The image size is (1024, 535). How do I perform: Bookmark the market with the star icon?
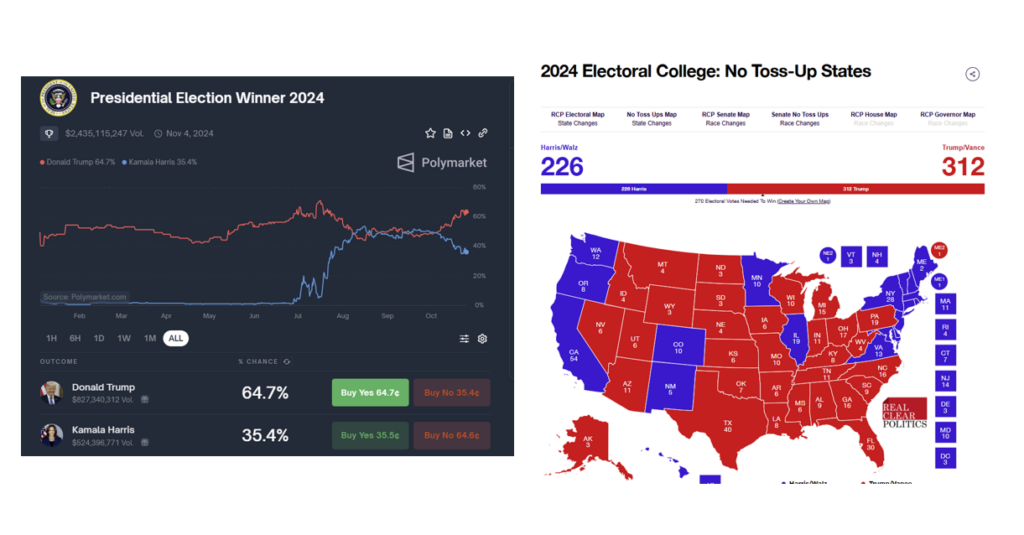431,133
